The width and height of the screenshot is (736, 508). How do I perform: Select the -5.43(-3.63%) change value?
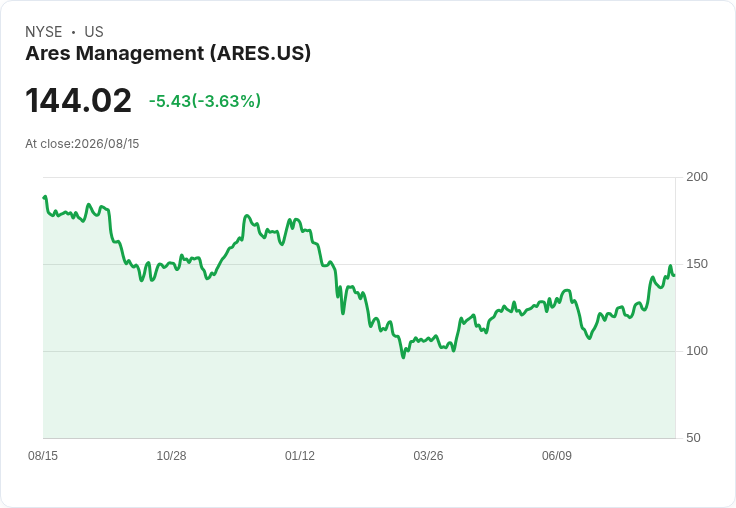tap(205, 101)
